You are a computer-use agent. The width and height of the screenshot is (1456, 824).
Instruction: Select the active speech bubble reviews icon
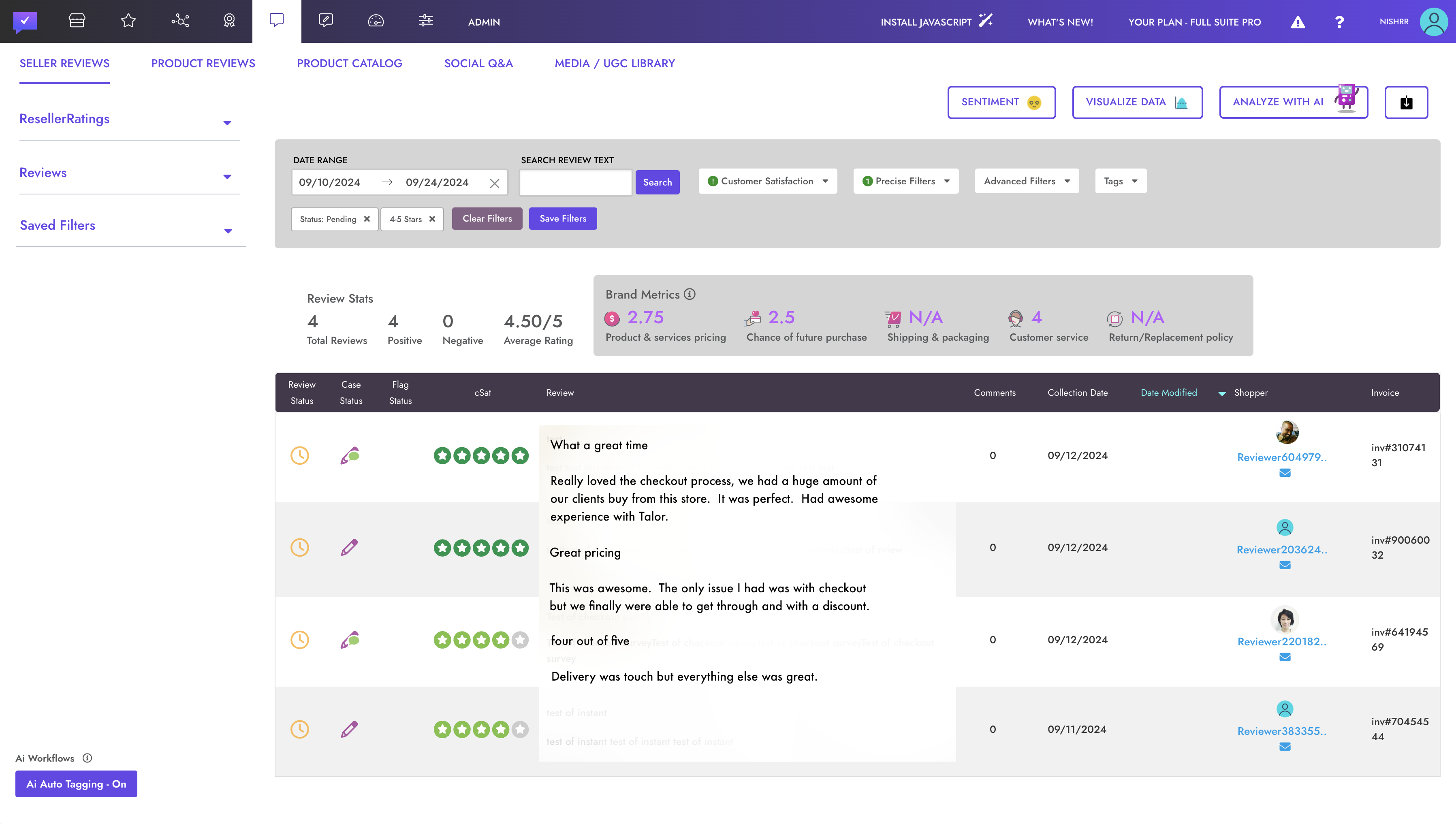277,20
